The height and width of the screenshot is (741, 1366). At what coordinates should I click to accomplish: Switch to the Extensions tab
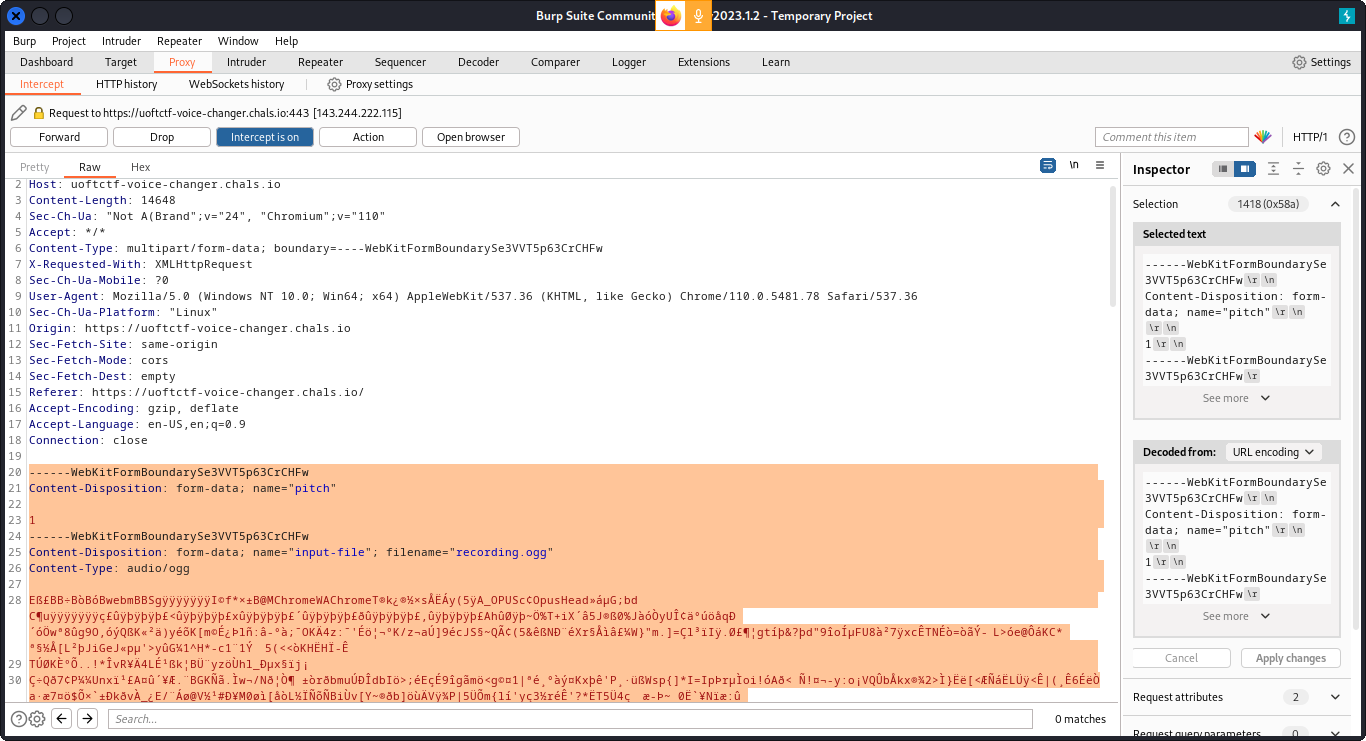tap(704, 62)
